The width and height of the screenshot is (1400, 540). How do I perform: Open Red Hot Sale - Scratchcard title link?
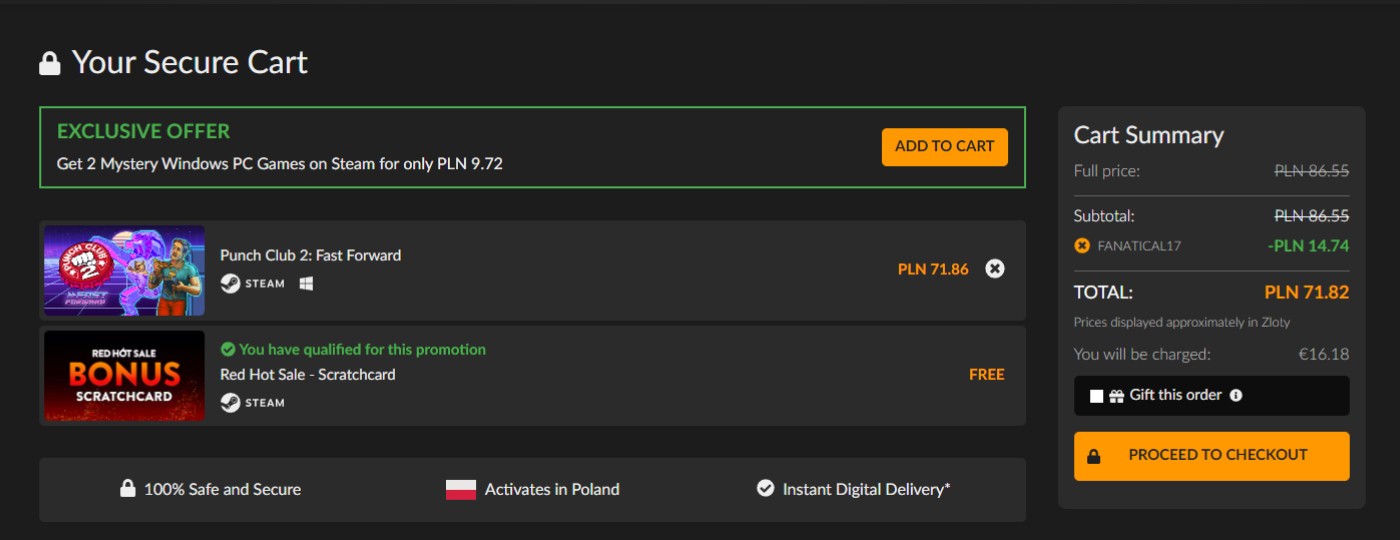(308, 375)
